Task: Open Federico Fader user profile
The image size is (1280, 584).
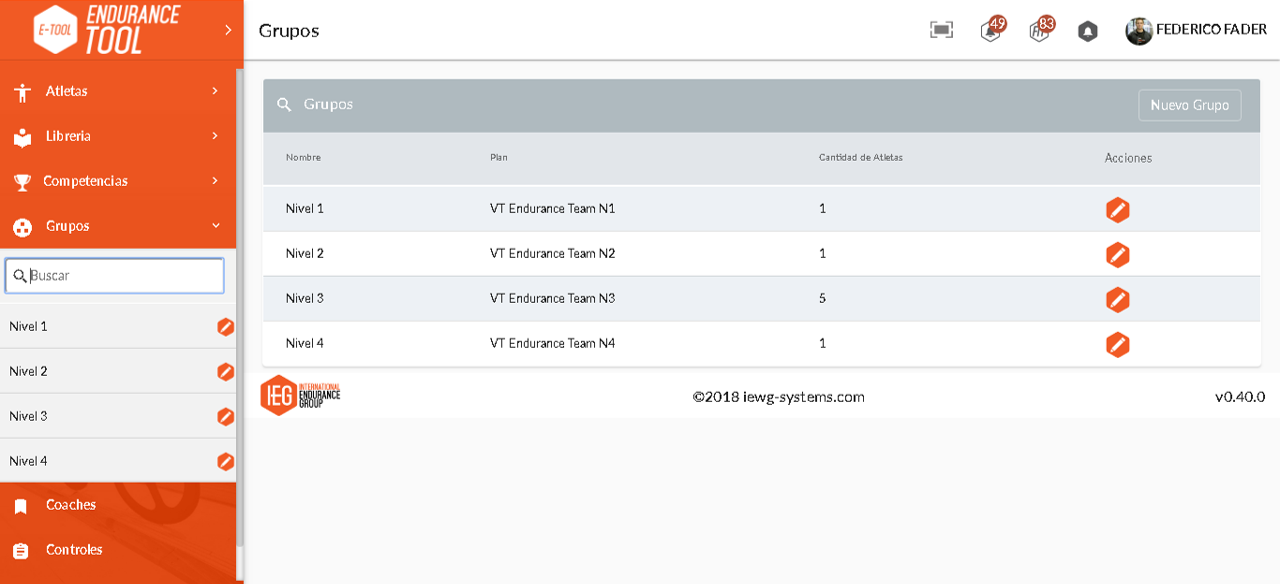Action: coord(1196,30)
